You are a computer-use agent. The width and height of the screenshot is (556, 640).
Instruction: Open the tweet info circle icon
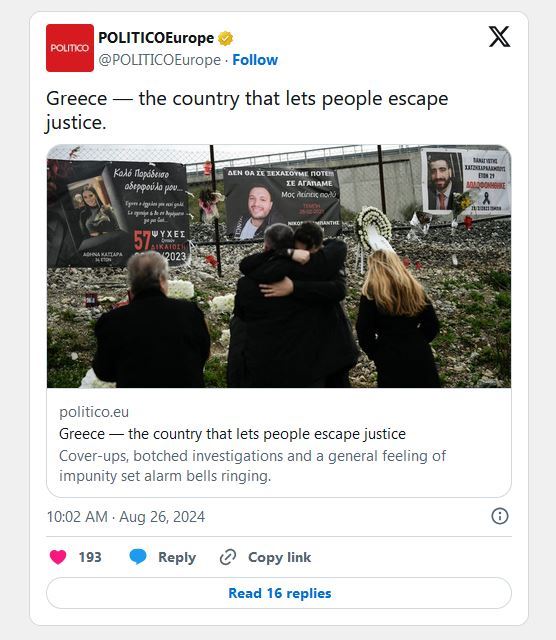[500, 516]
